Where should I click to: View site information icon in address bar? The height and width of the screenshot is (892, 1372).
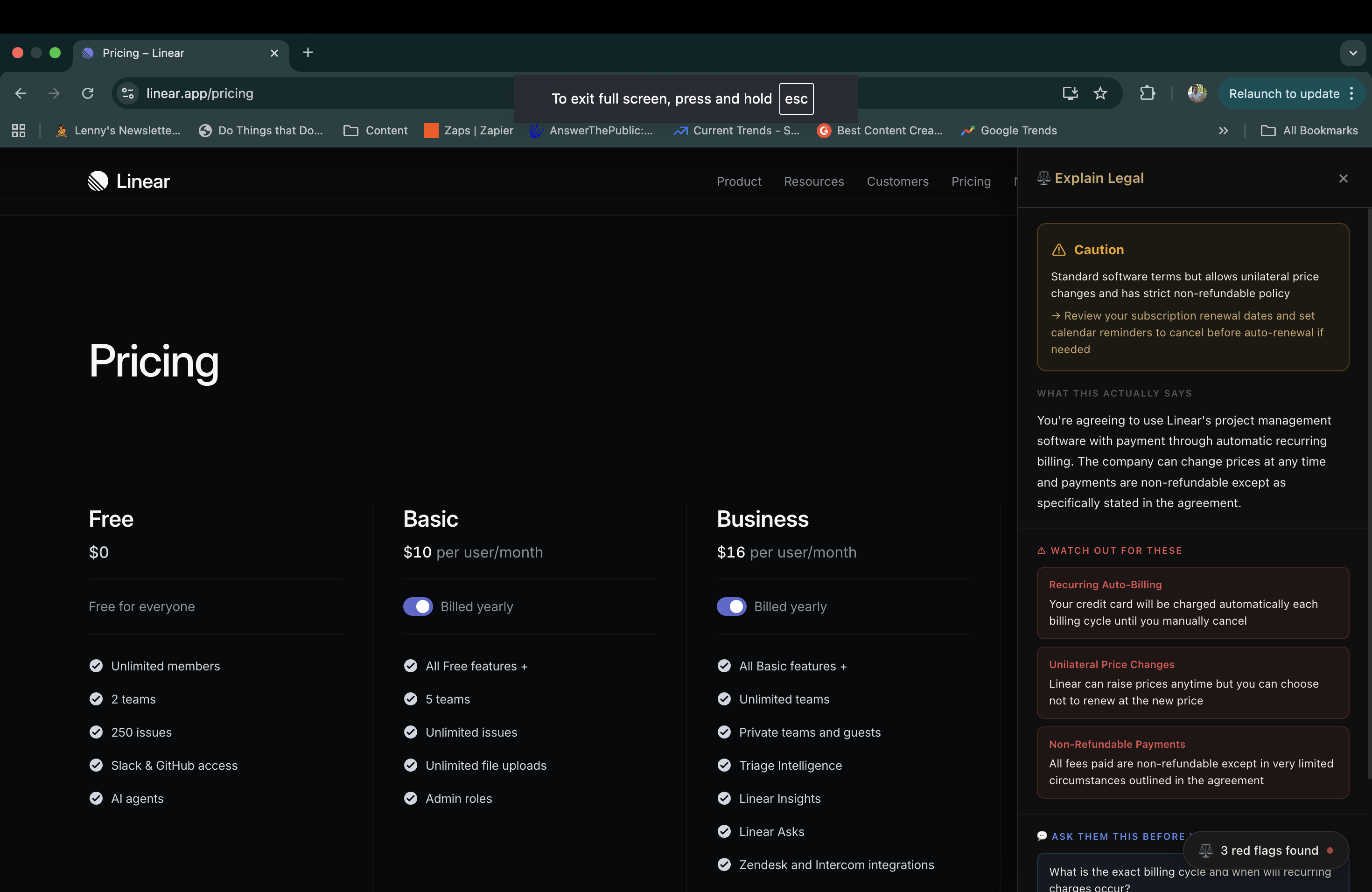pyautogui.click(x=128, y=93)
